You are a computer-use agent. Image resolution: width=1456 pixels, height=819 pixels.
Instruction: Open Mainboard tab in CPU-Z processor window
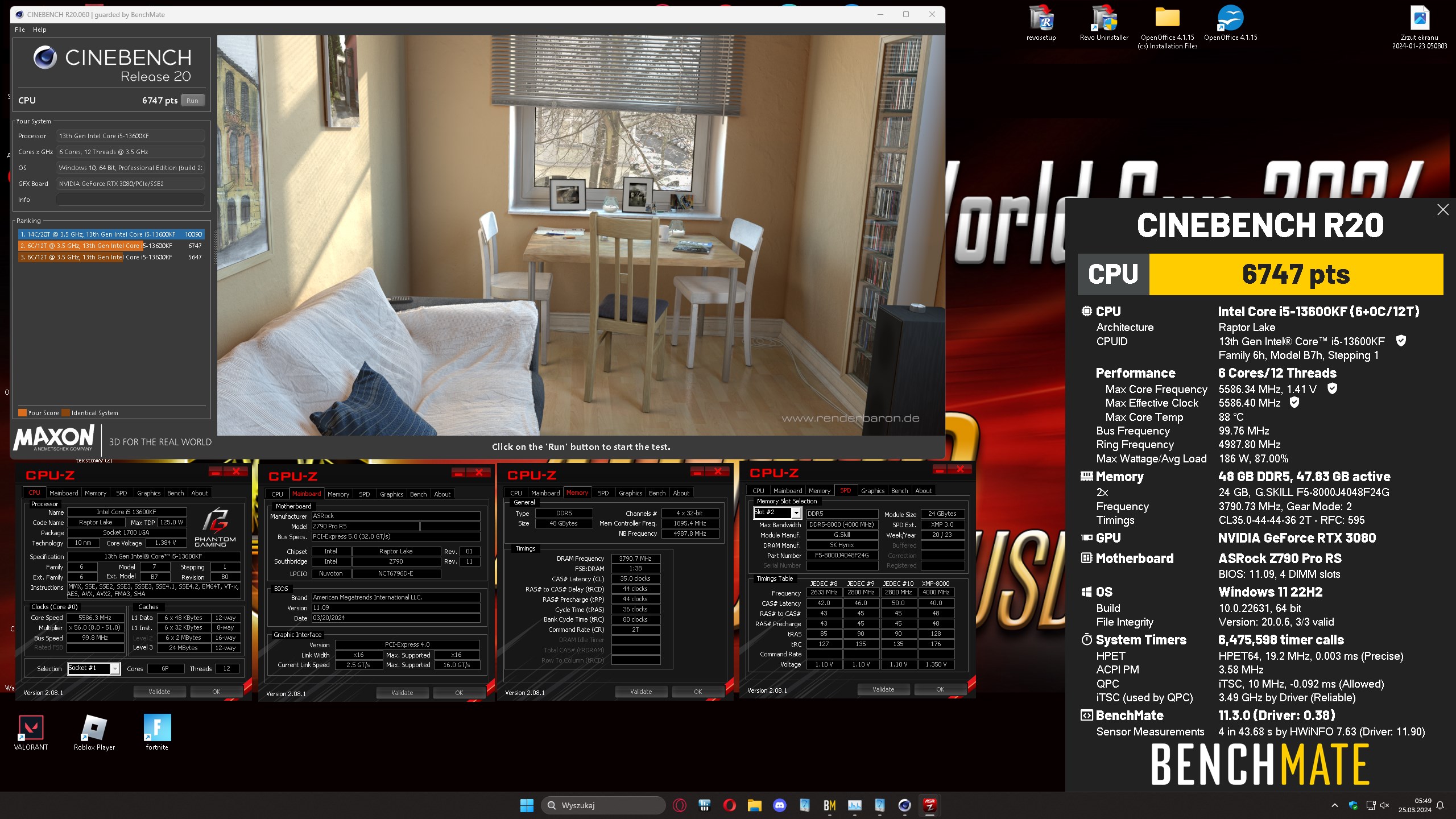tap(64, 493)
